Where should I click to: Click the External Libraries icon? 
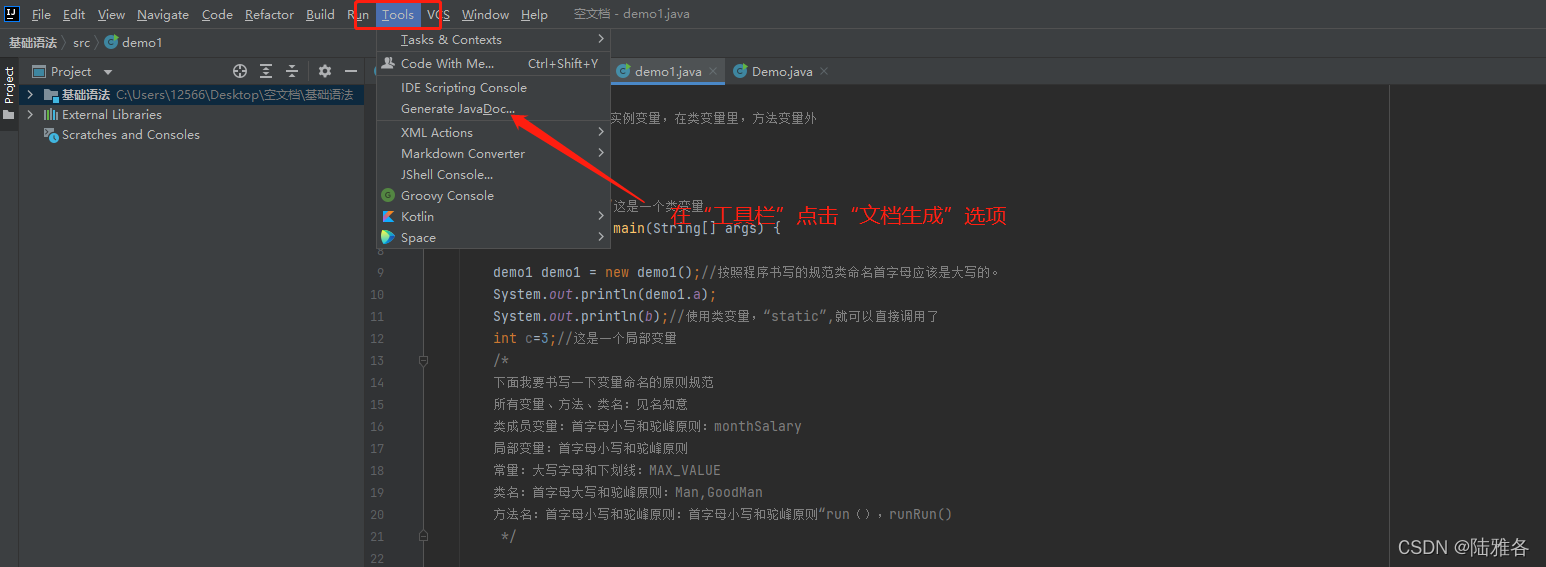tap(51, 115)
